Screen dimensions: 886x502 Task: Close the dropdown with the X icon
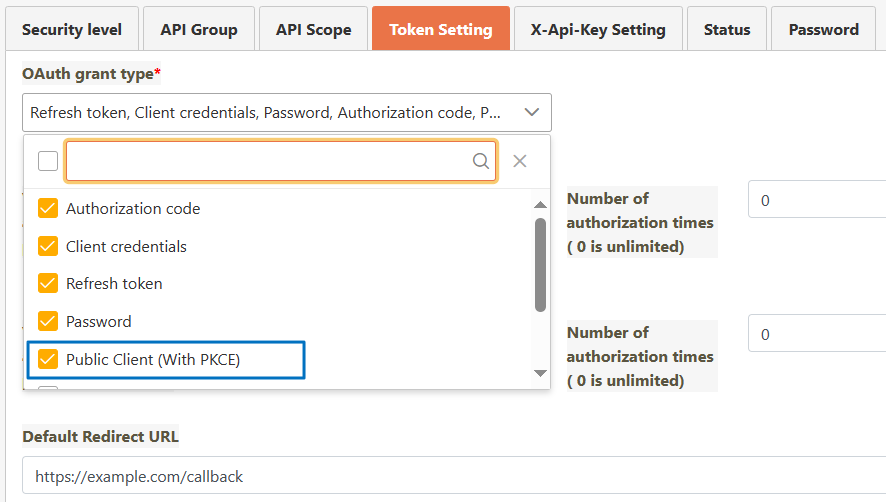click(x=520, y=161)
